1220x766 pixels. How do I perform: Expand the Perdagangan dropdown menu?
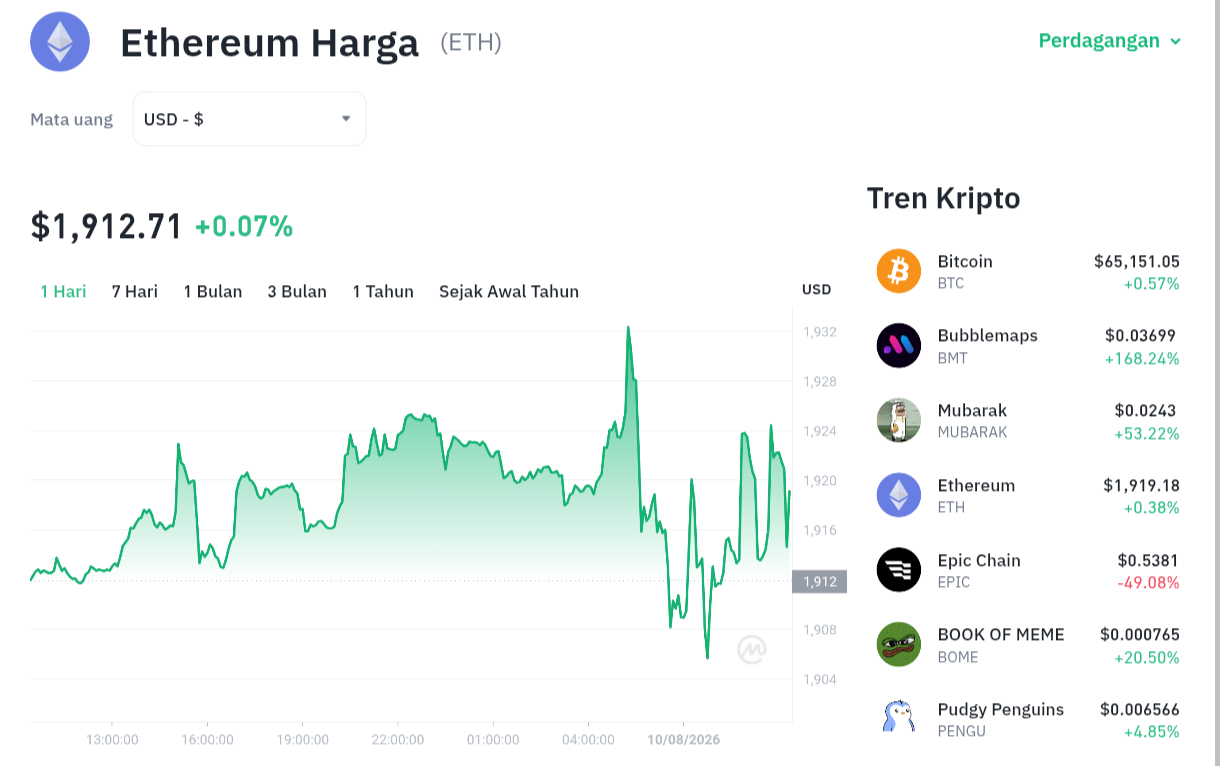[x=1110, y=41]
